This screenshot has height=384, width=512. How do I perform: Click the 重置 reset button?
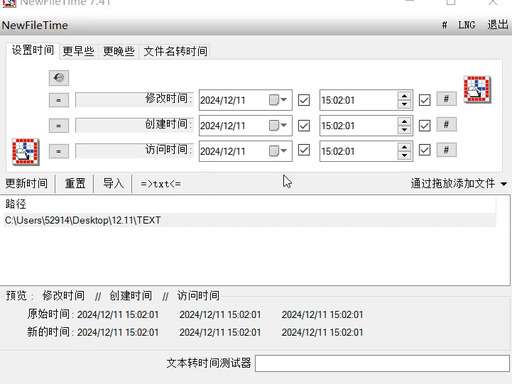point(75,183)
